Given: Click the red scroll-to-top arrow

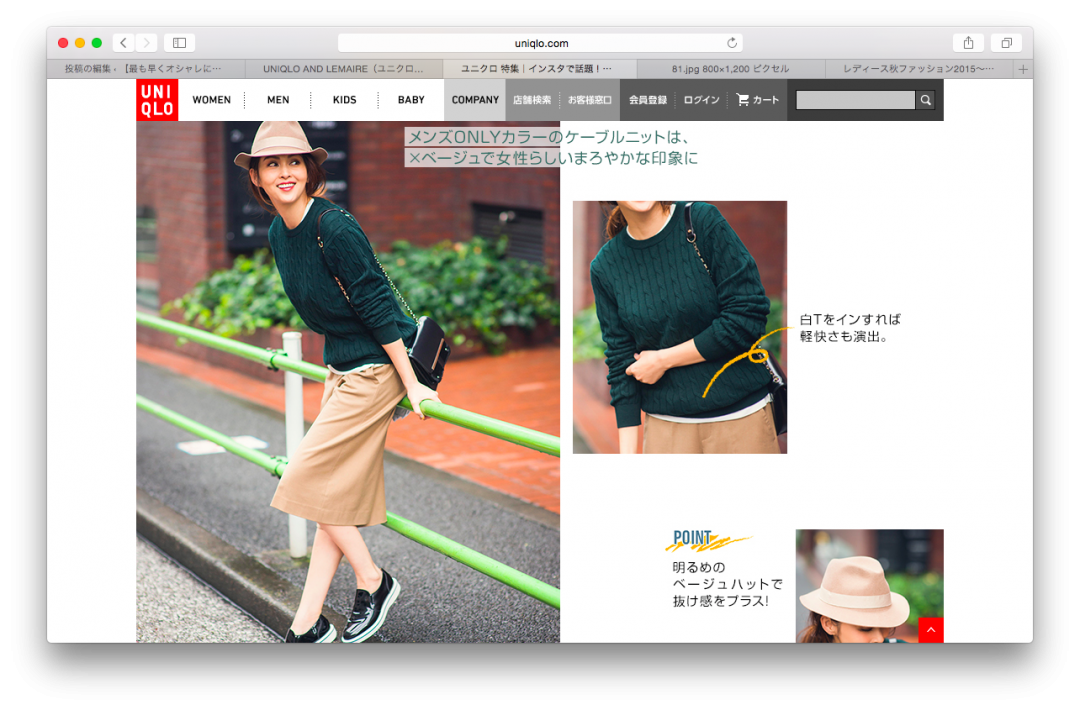Looking at the screenshot, I should point(930,630).
